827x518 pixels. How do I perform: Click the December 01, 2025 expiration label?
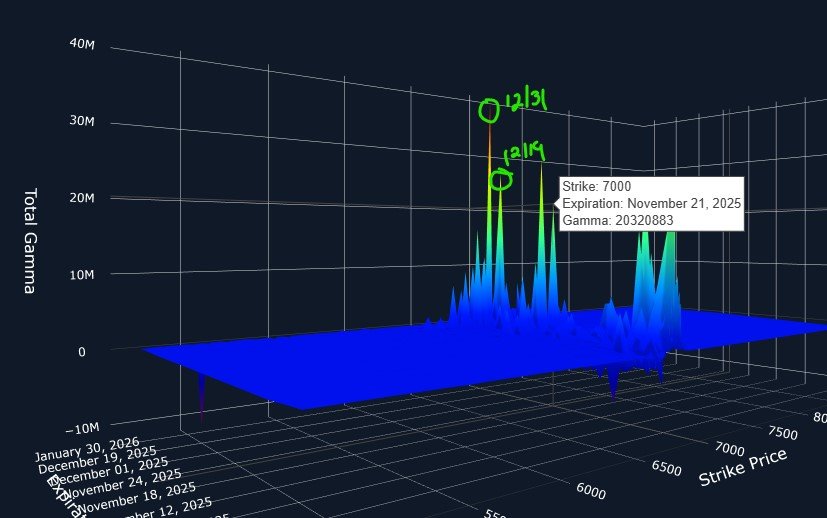[111, 472]
